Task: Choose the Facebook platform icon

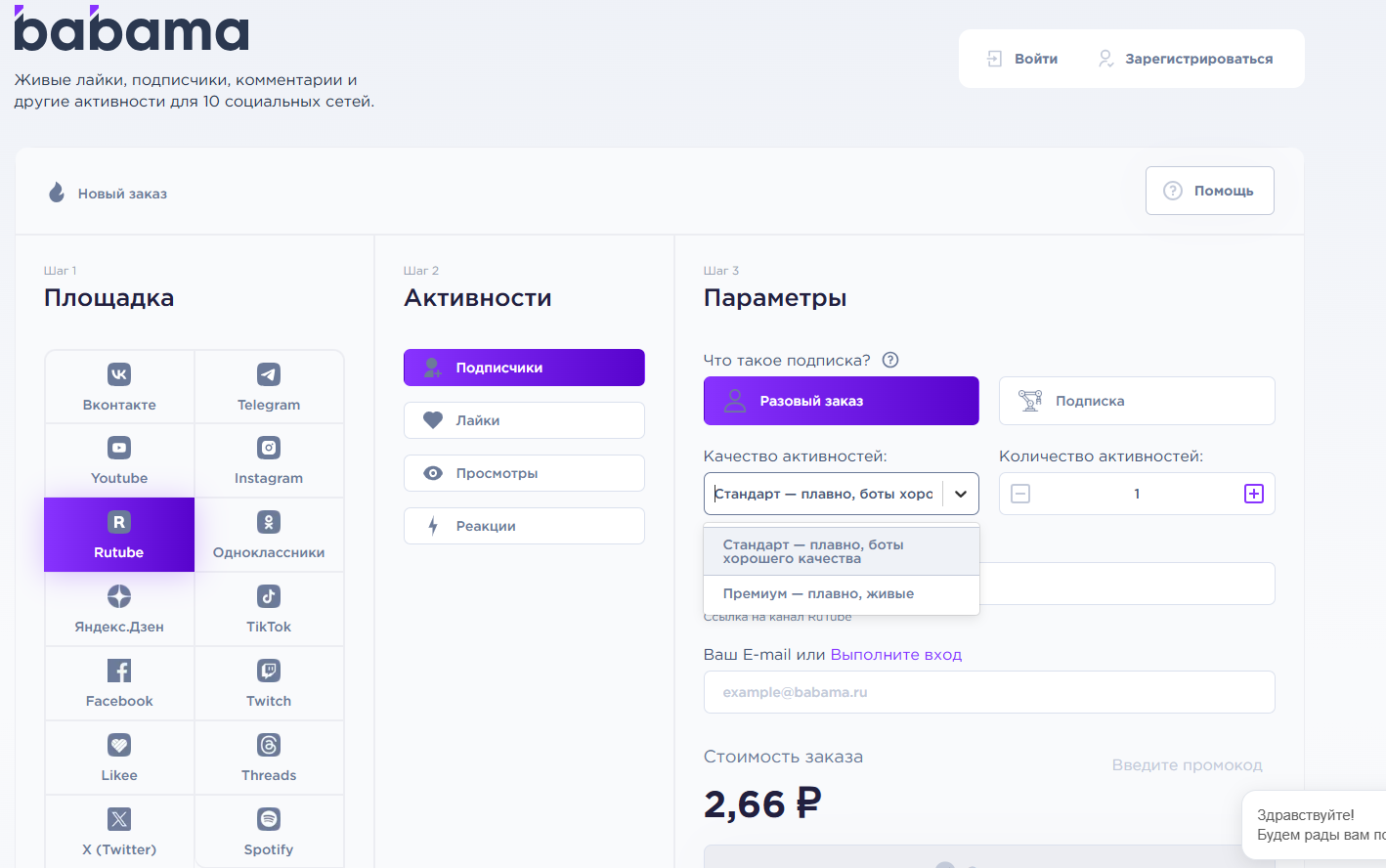Action: [x=119, y=671]
